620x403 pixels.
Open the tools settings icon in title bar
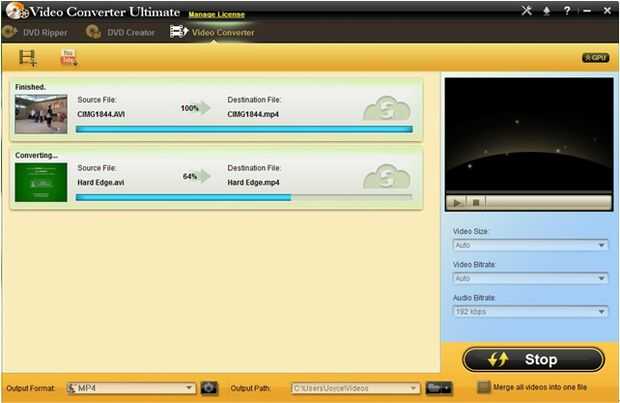click(526, 11)
